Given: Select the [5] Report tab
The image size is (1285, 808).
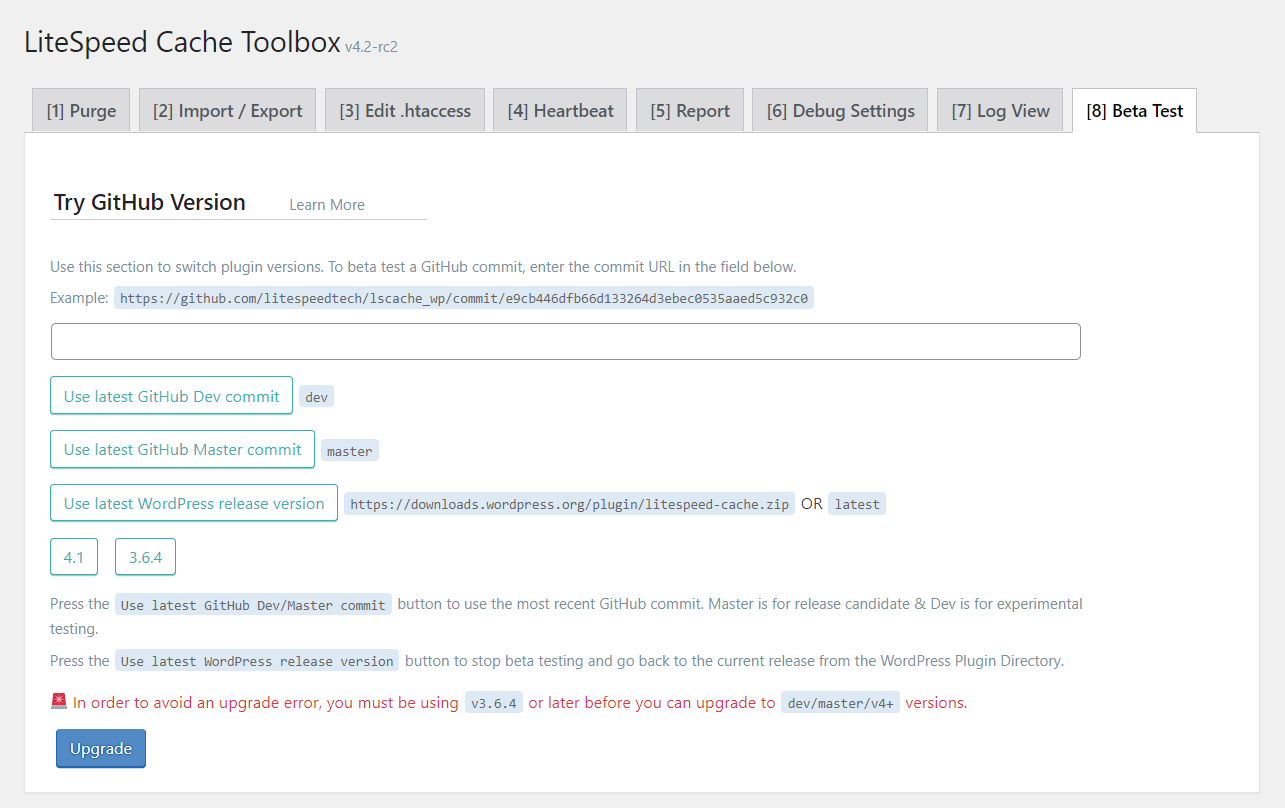Looking at the screenshot, I should point(690,110).
